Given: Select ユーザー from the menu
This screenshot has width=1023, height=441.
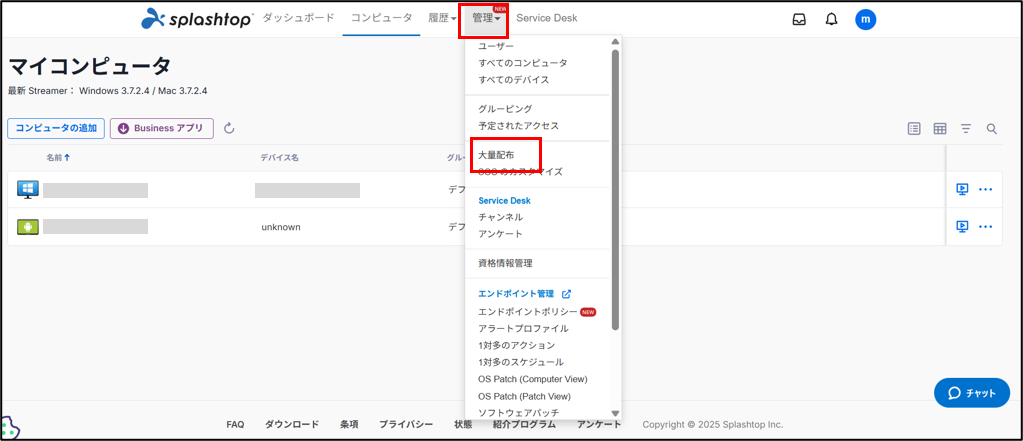Looking at the screenshot, I should coord(496,46).
